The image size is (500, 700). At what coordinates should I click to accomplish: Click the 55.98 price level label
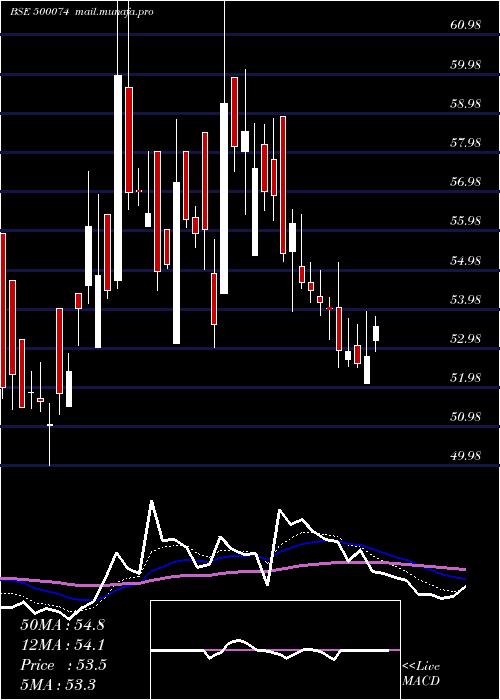466,221
